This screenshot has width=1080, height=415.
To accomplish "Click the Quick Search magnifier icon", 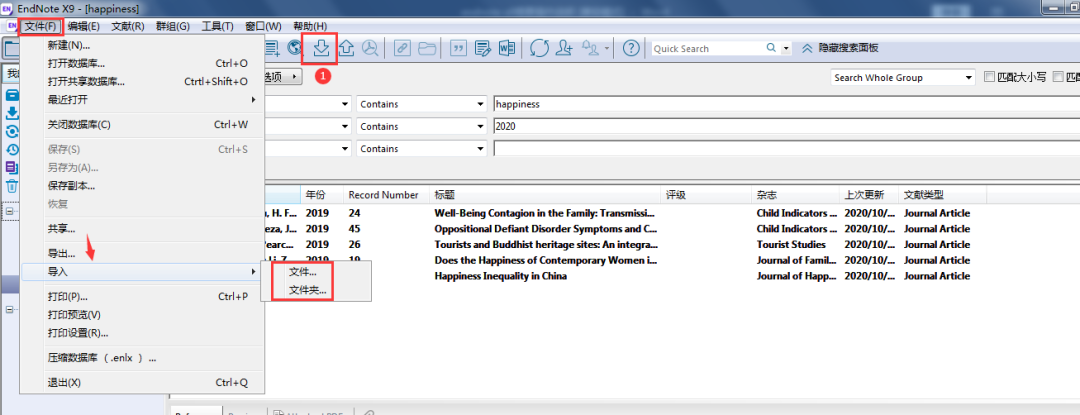I will [772, 48].
